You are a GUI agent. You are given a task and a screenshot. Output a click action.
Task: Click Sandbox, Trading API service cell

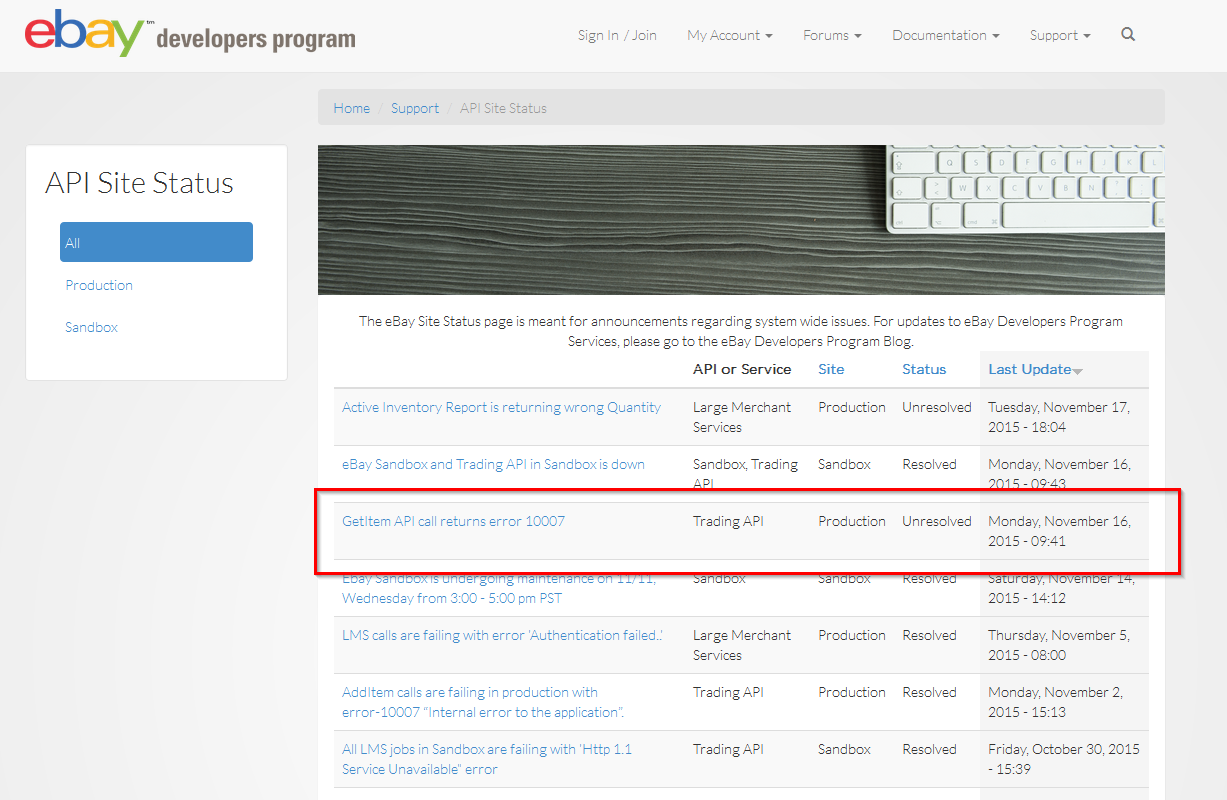pos(745,474)
